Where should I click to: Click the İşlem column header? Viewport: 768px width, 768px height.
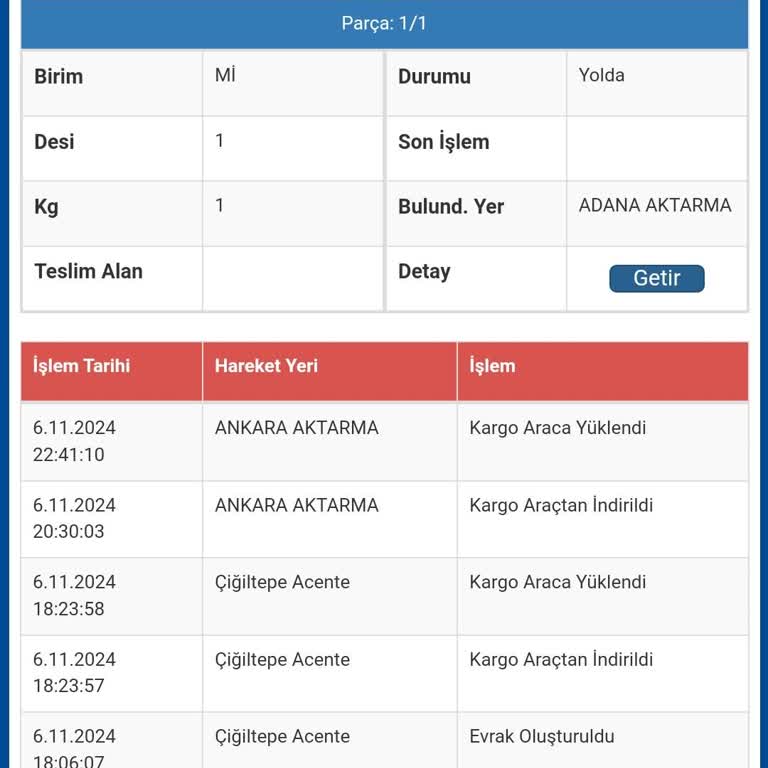click(x=492, y=366)
